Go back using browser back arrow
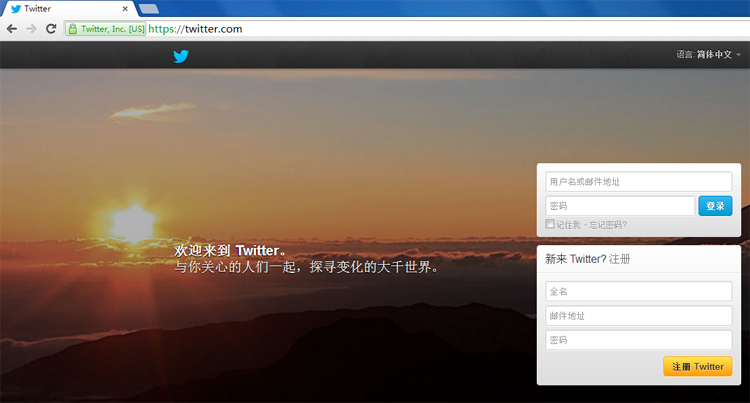 coord(11,29)
